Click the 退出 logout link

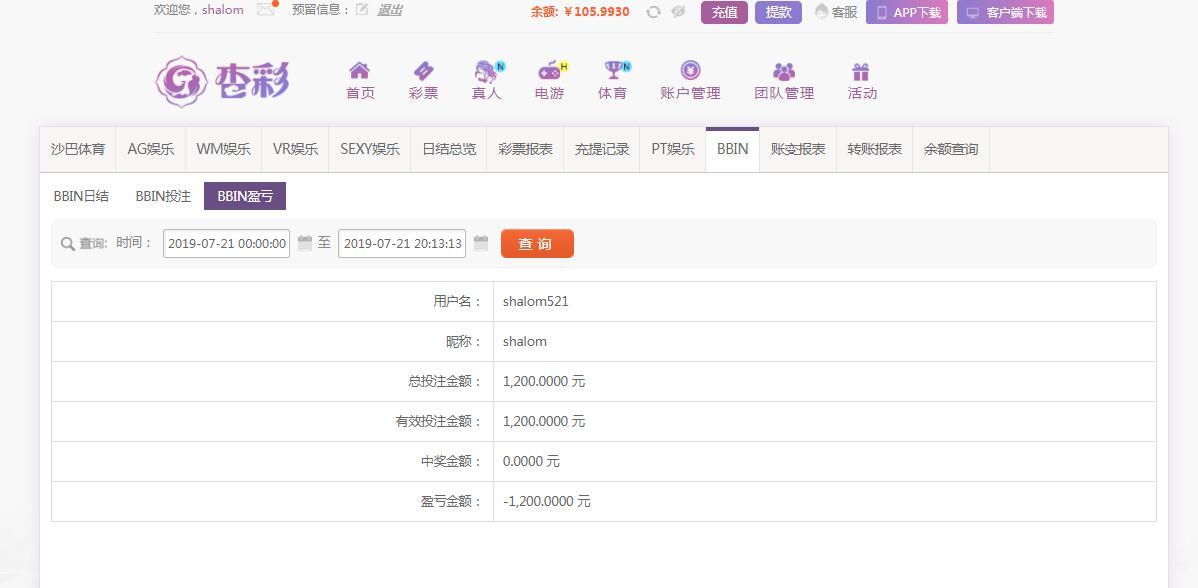tap(389, 10)
